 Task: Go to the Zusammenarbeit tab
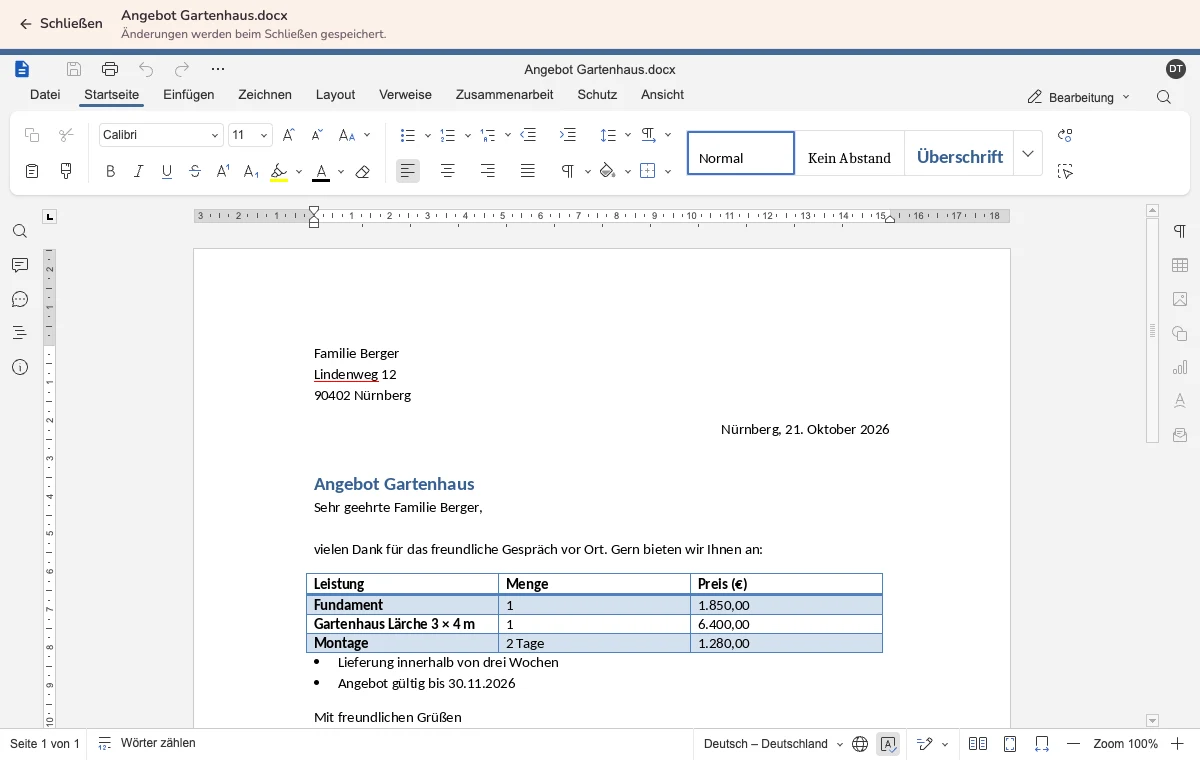point(504,95)
